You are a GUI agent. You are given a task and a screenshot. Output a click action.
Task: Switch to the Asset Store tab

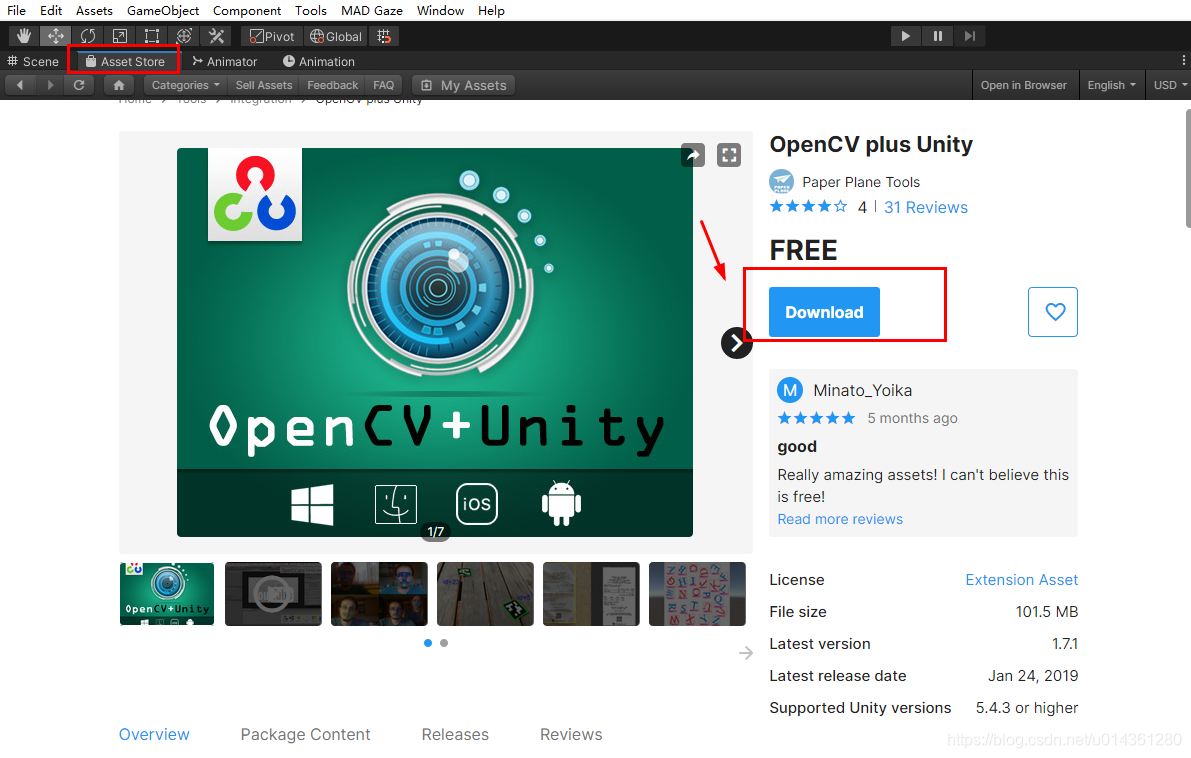point(125,62)
